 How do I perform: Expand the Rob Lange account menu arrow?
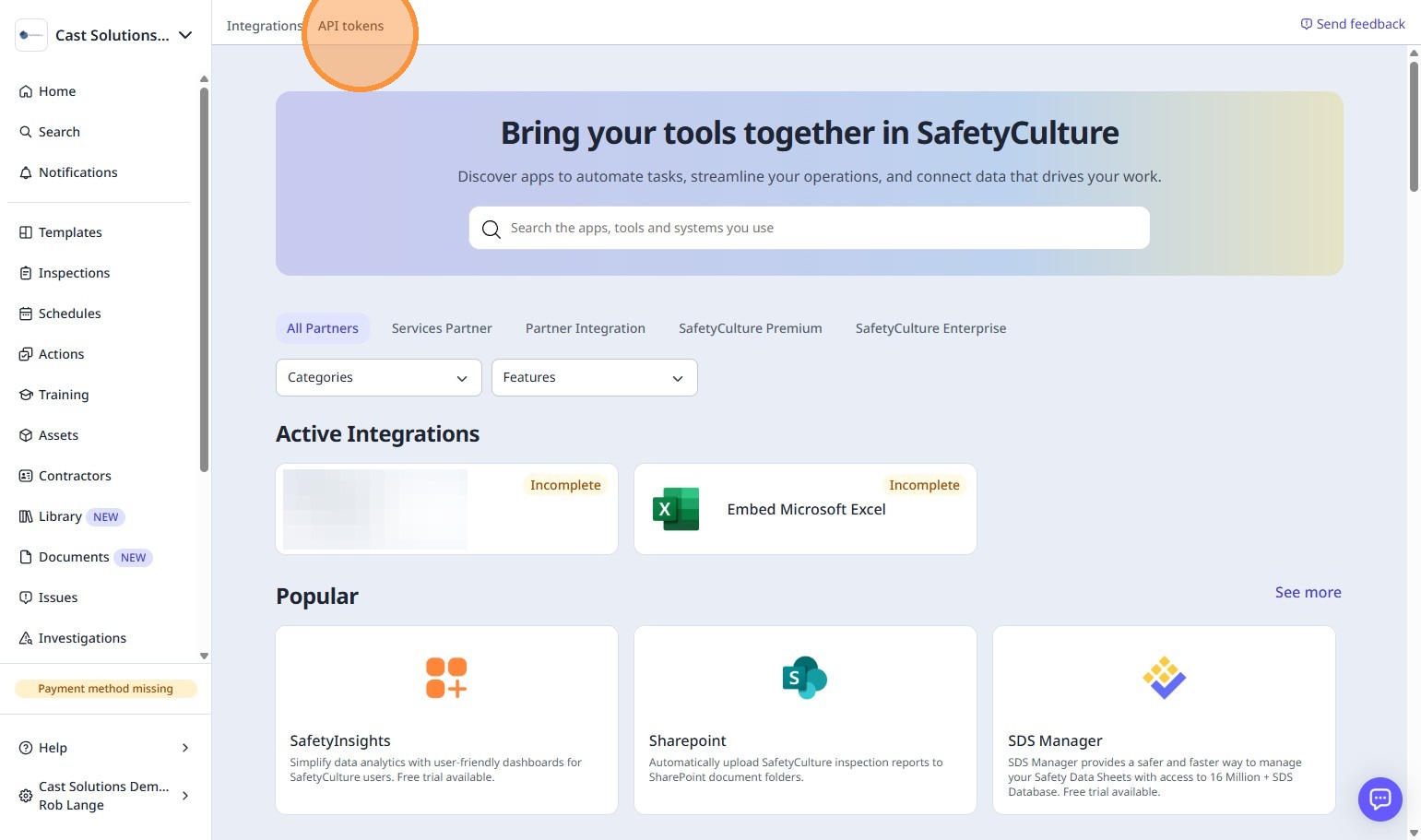[185, 796]
